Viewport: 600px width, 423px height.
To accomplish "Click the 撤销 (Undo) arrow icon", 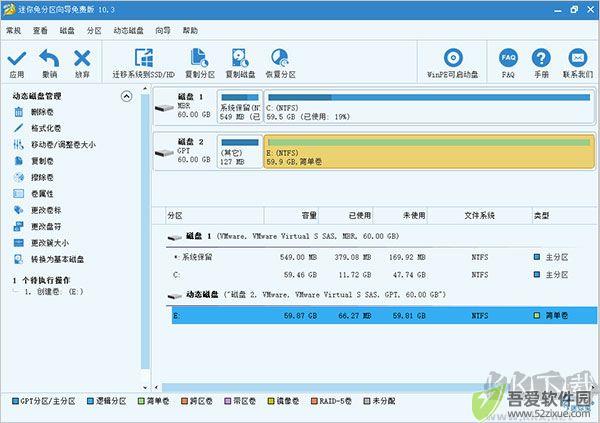I will click(x=49, y=58).
